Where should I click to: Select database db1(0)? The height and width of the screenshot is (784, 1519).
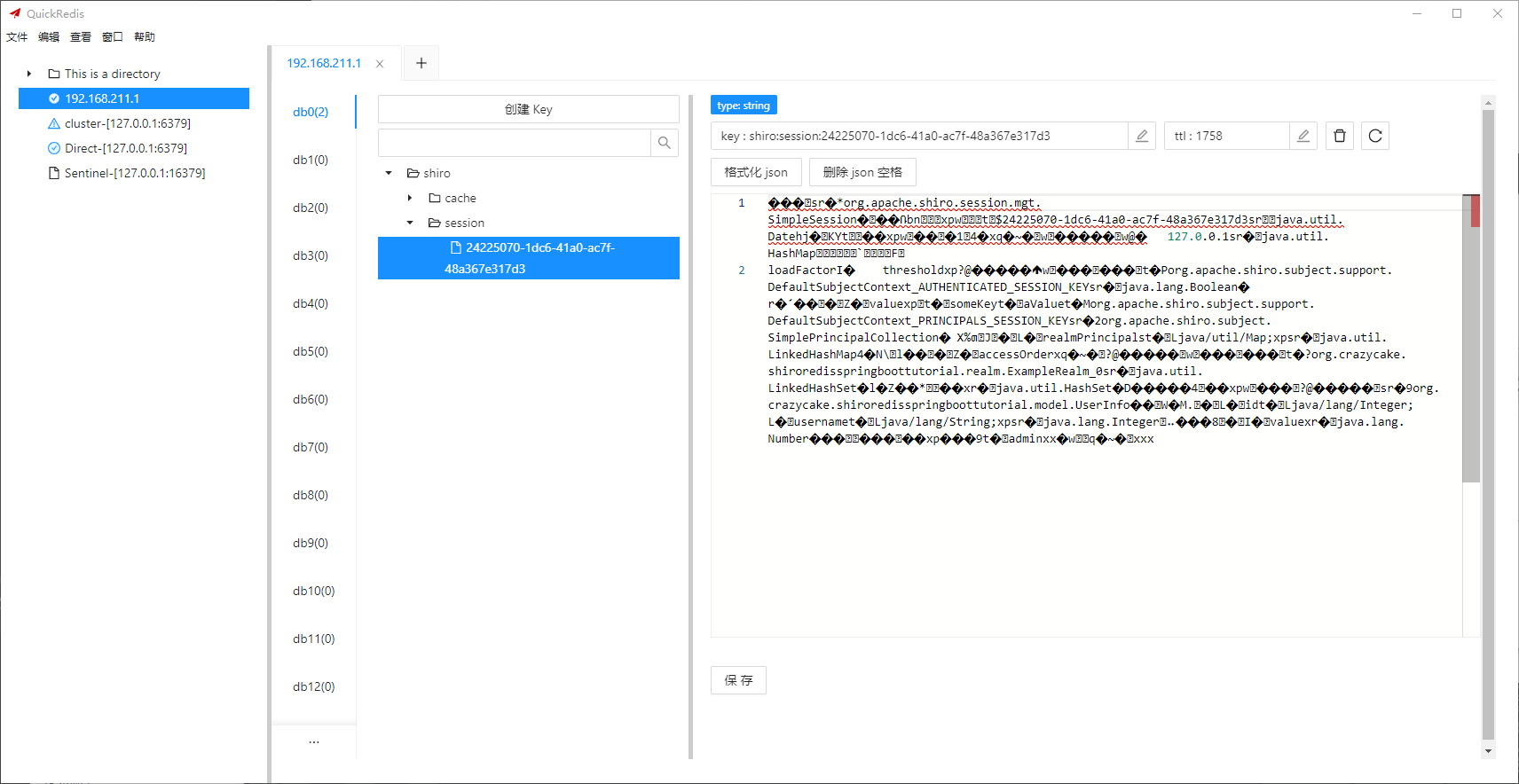311,160
